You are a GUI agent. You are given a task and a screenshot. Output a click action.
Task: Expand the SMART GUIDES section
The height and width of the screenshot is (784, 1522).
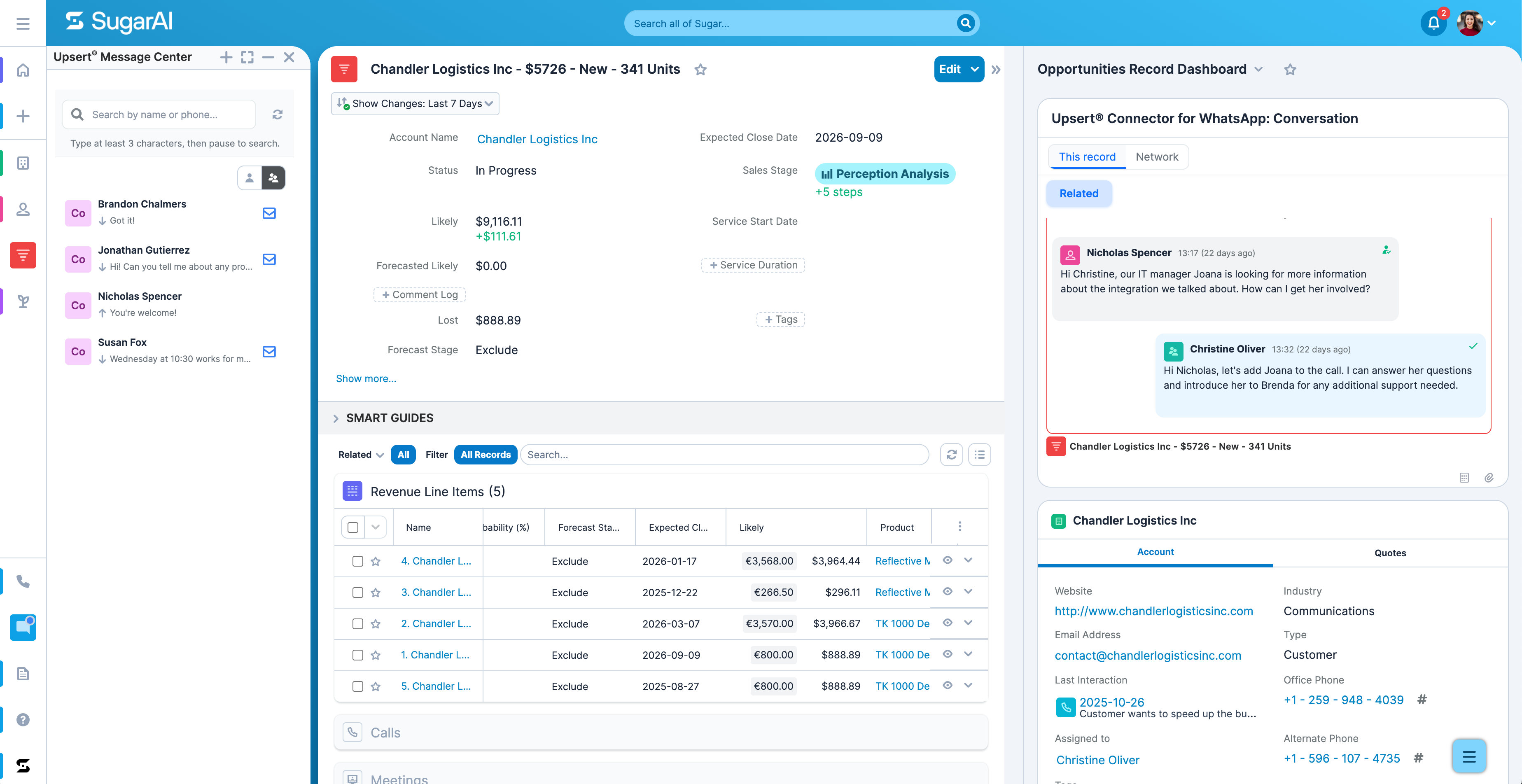tap(336, 418)
